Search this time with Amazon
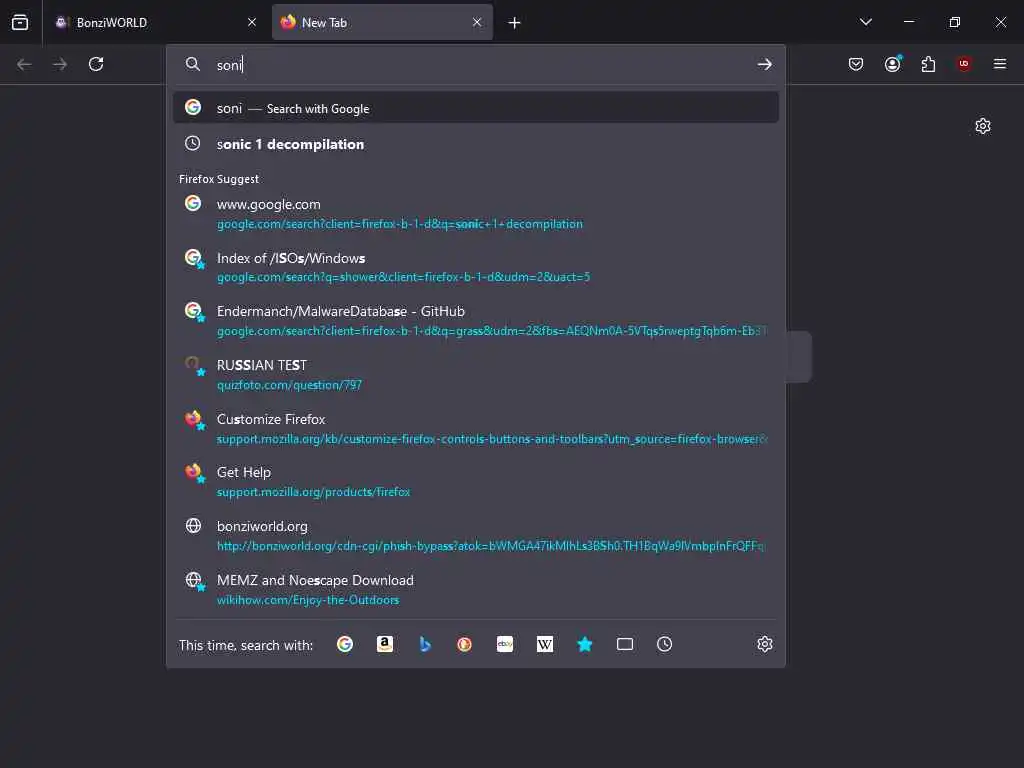1024x768 pixels. tap(385, 645)
